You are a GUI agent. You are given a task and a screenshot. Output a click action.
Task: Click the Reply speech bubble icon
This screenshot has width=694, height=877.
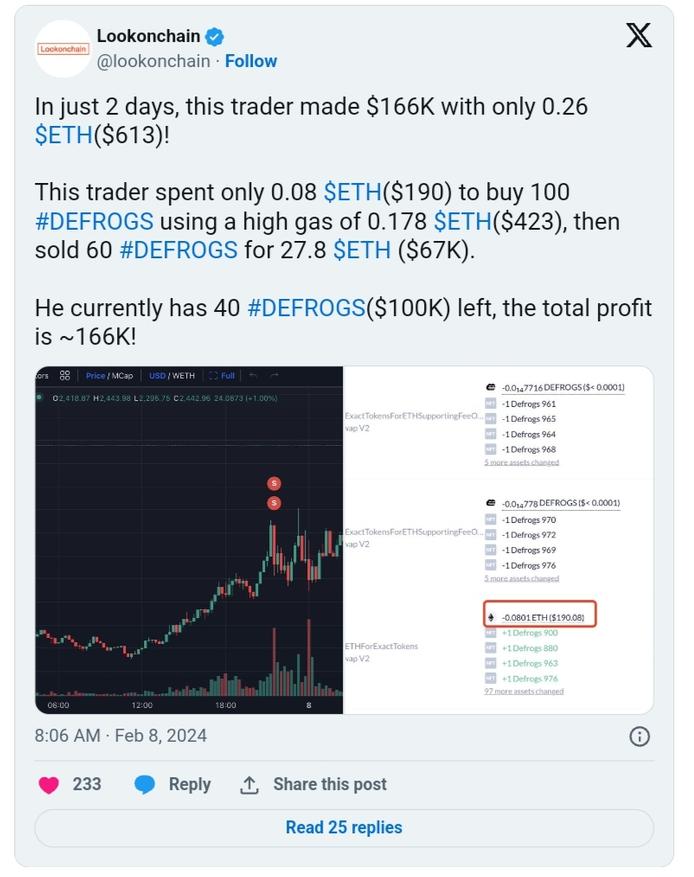[145, 785]
